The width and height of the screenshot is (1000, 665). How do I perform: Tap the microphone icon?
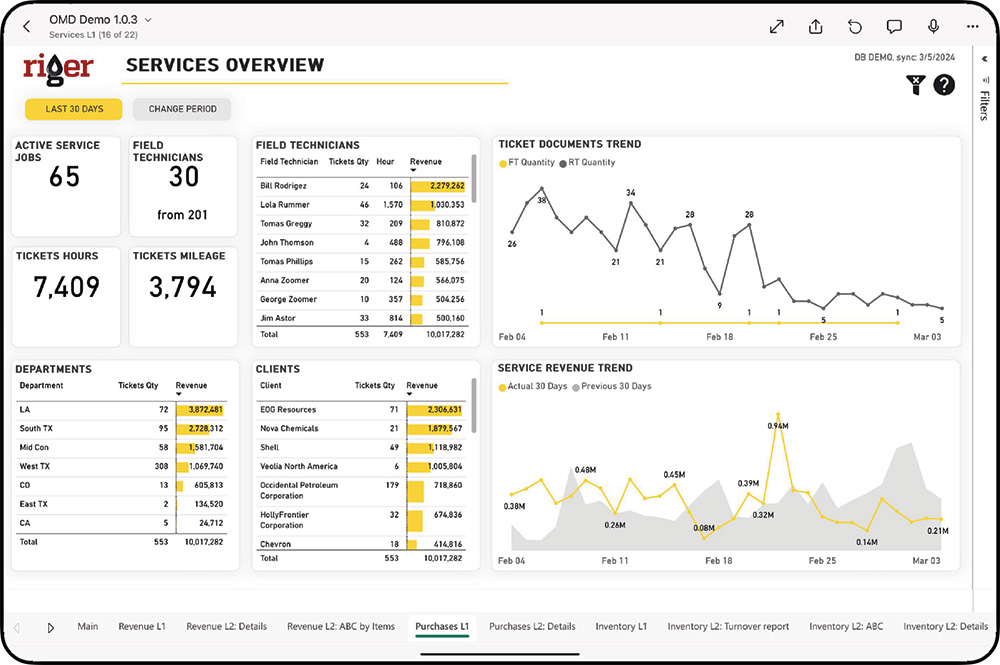pyautogui.click(x=933, y=27)
